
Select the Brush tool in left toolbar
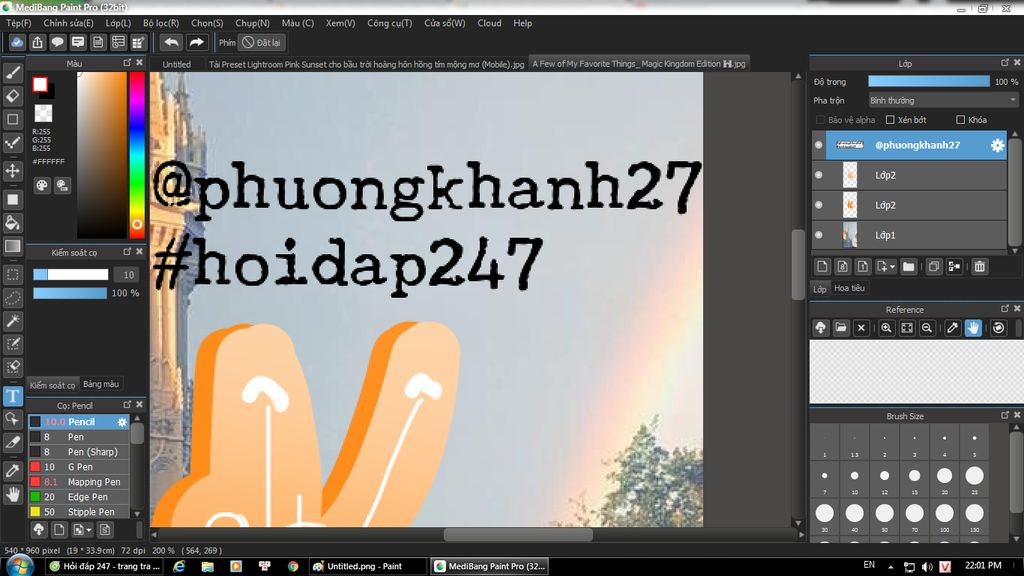[x=12, y=72]
